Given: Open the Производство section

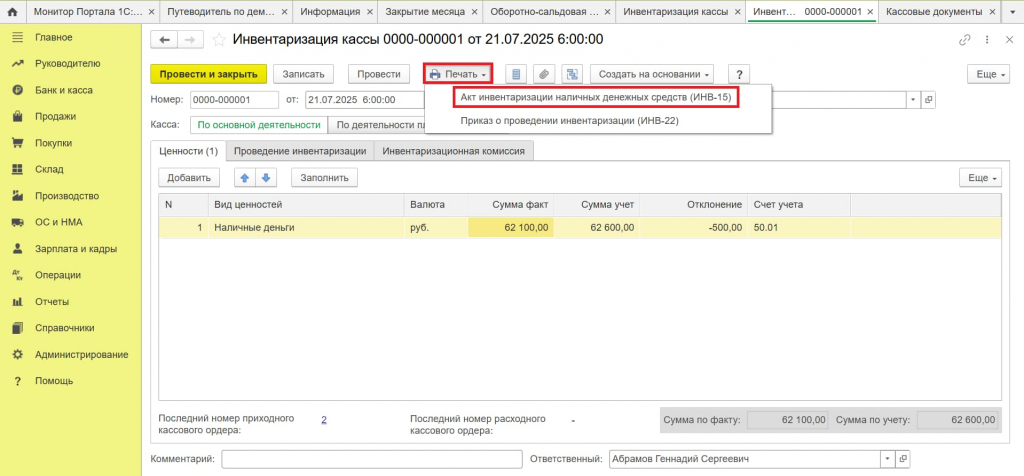Looking at the screenshot, I should coord(67,196).
